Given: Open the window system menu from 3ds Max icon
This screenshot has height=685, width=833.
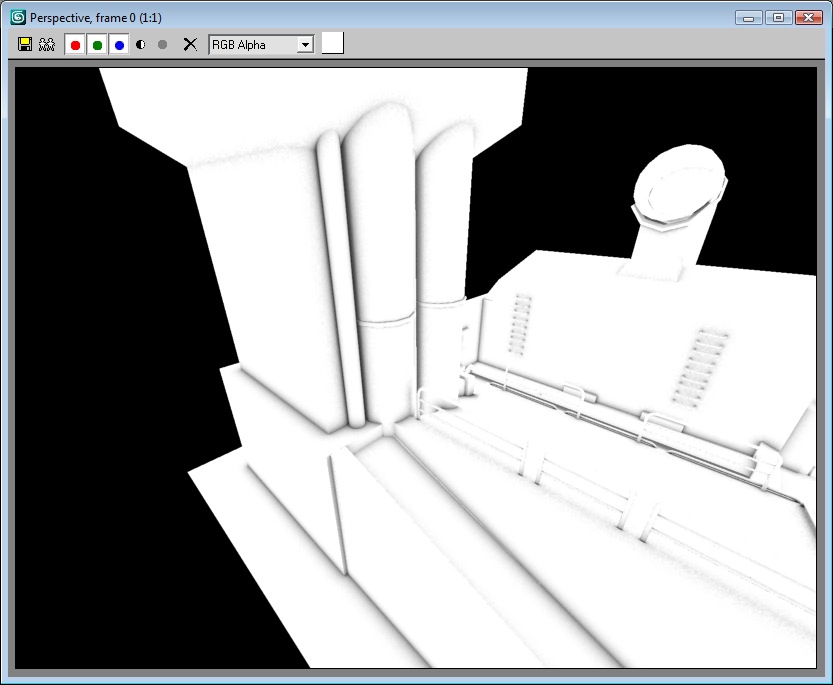Looking at the screenshot, I should (x=17, y=17).
